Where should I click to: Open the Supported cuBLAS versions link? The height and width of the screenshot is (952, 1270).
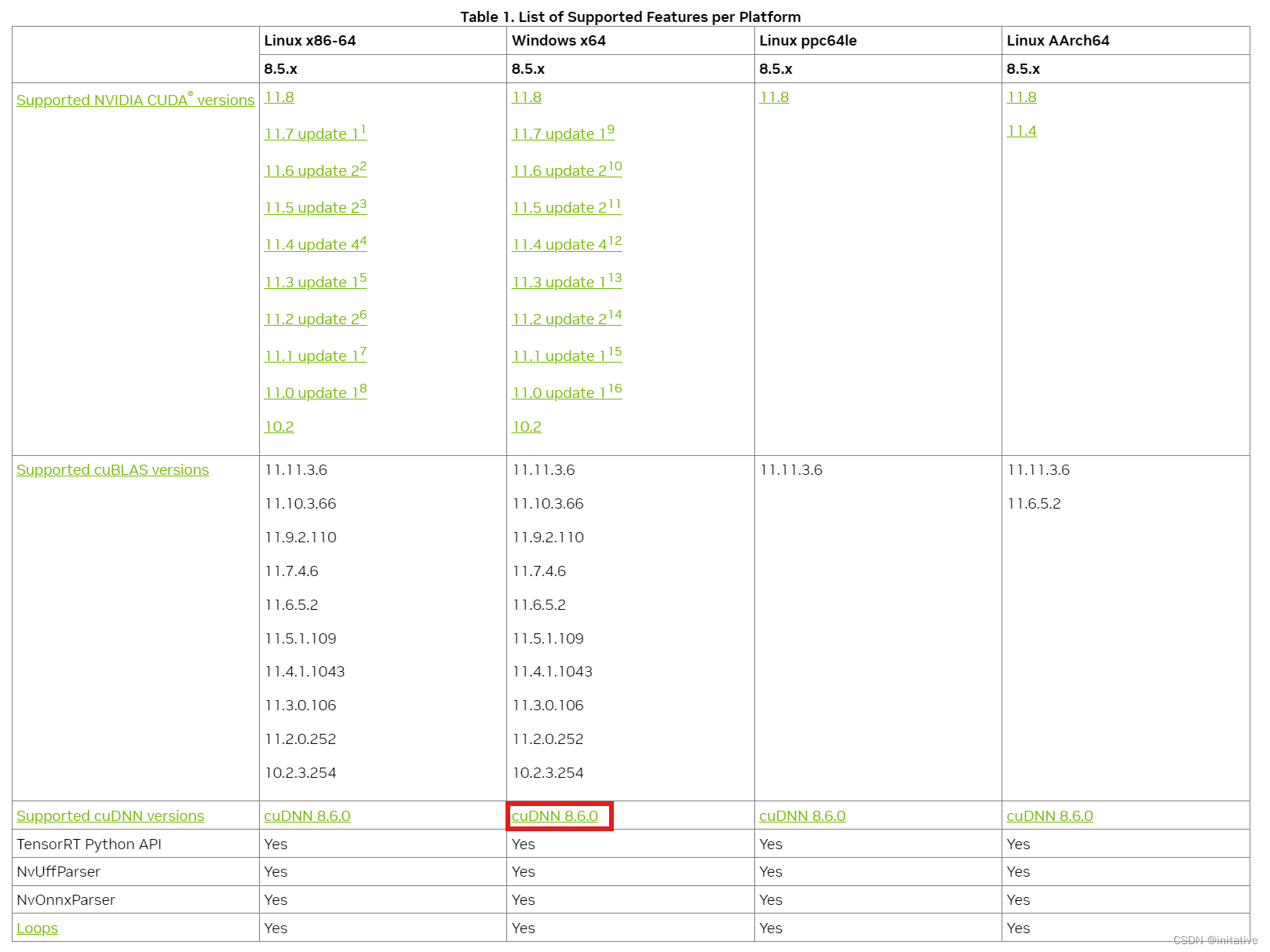click(112, 469)
